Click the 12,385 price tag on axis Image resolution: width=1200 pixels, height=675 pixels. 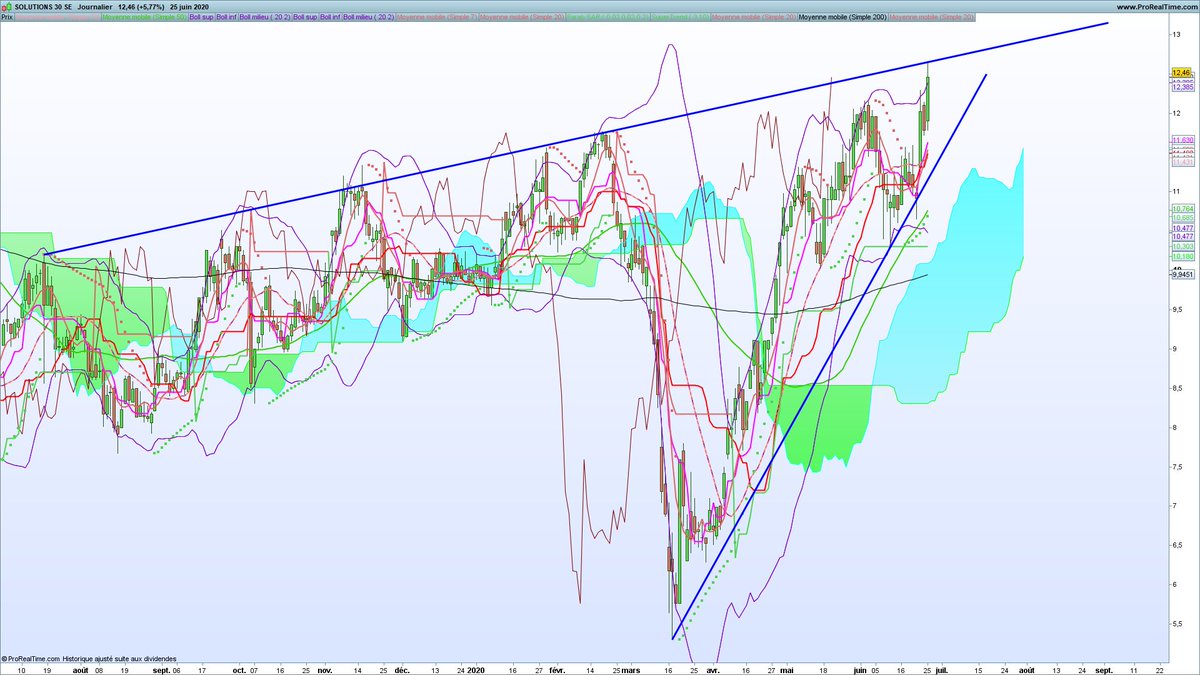(1182, 88)
